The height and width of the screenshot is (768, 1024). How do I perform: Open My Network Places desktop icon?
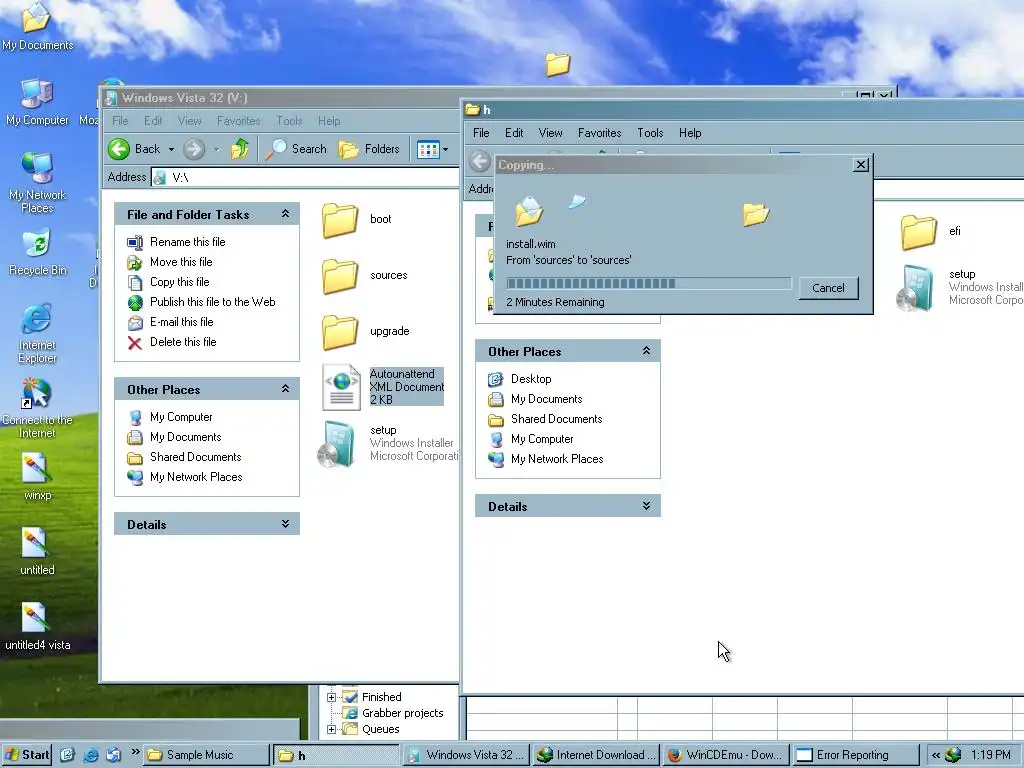37,182
